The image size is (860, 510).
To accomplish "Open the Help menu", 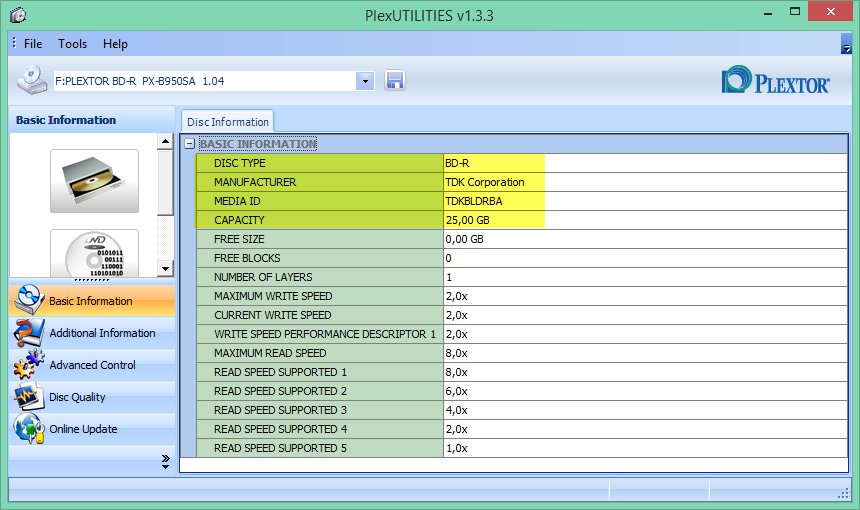I will point(115,44).
